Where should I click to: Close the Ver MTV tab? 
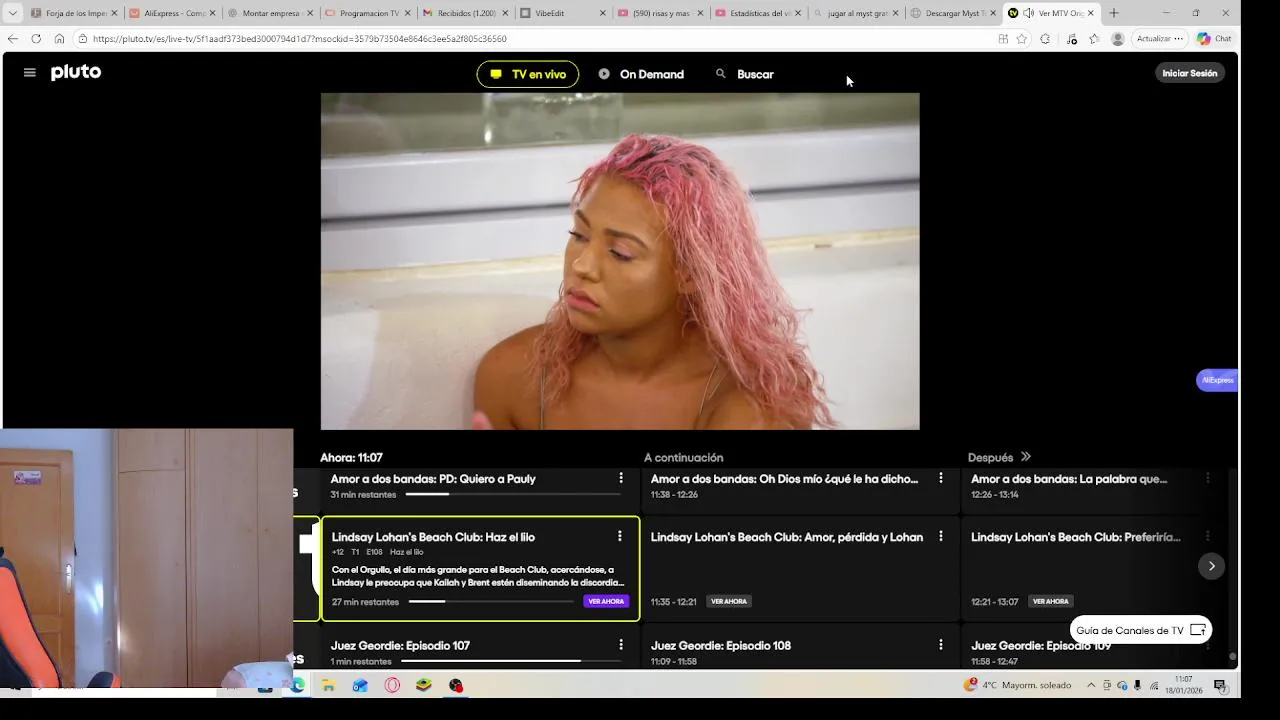click(x=1090, y=13)
